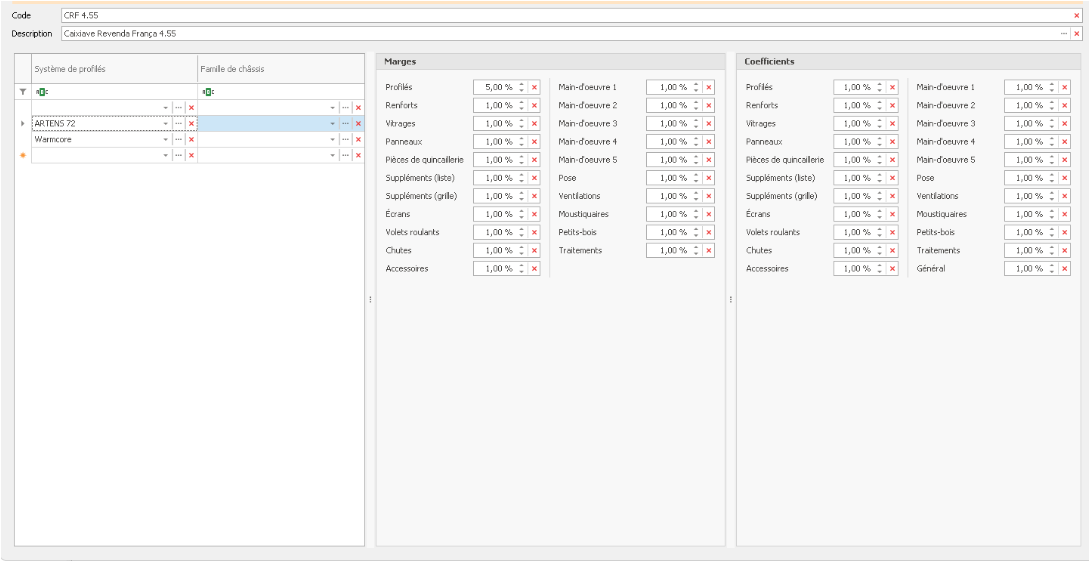Adjust the Marges Ventilations spinner arrows
Viewport: 1089px width, 561px height.
coord(695,196)
